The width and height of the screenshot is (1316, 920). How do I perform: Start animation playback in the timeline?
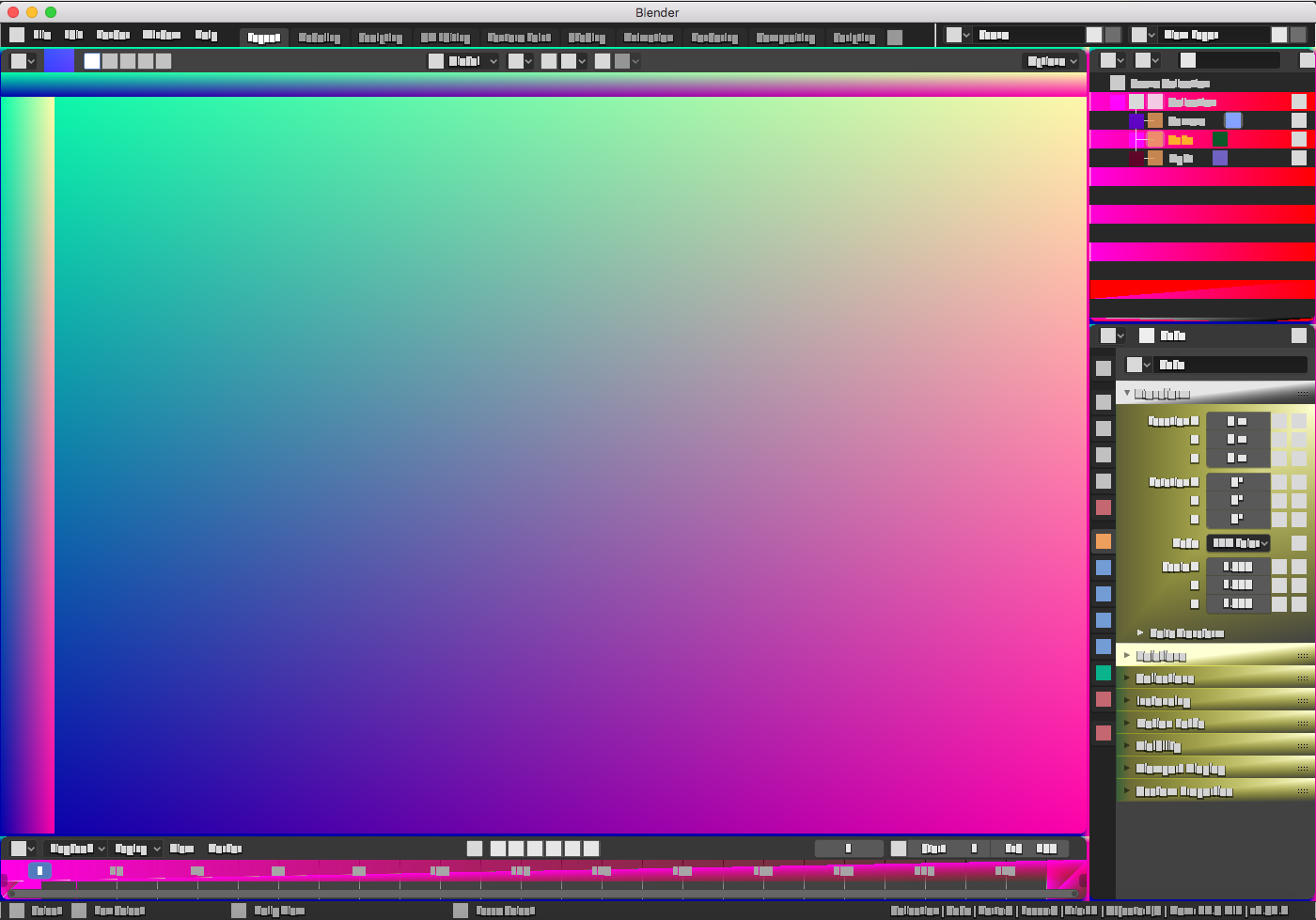pyautogui.click(x=554, y=849)
